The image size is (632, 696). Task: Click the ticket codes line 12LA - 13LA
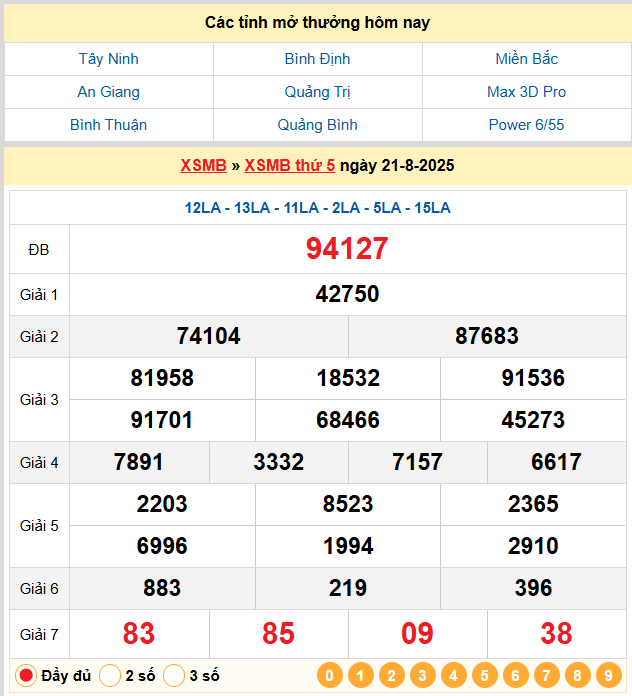pos(317,208)
